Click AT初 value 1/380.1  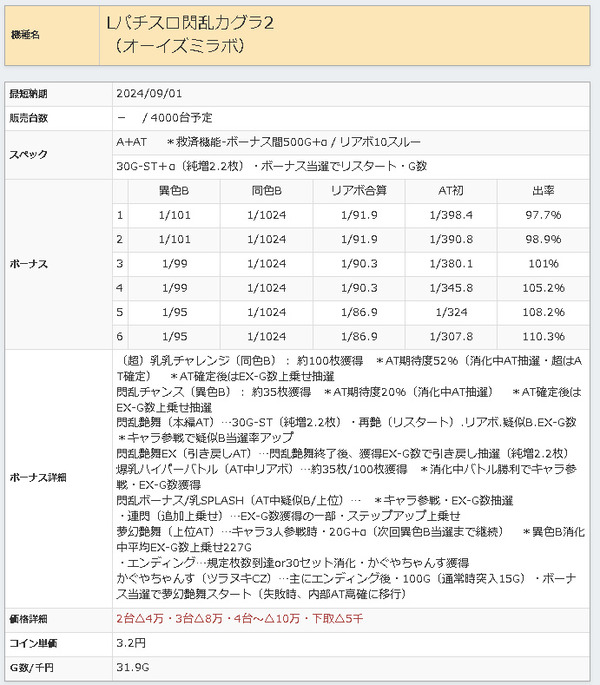coord(451,264)
